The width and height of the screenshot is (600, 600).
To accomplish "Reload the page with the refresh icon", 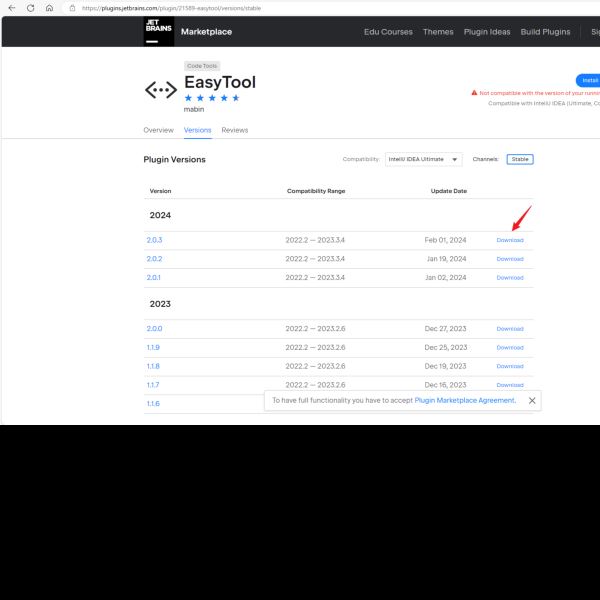I will tap(30, 8).
